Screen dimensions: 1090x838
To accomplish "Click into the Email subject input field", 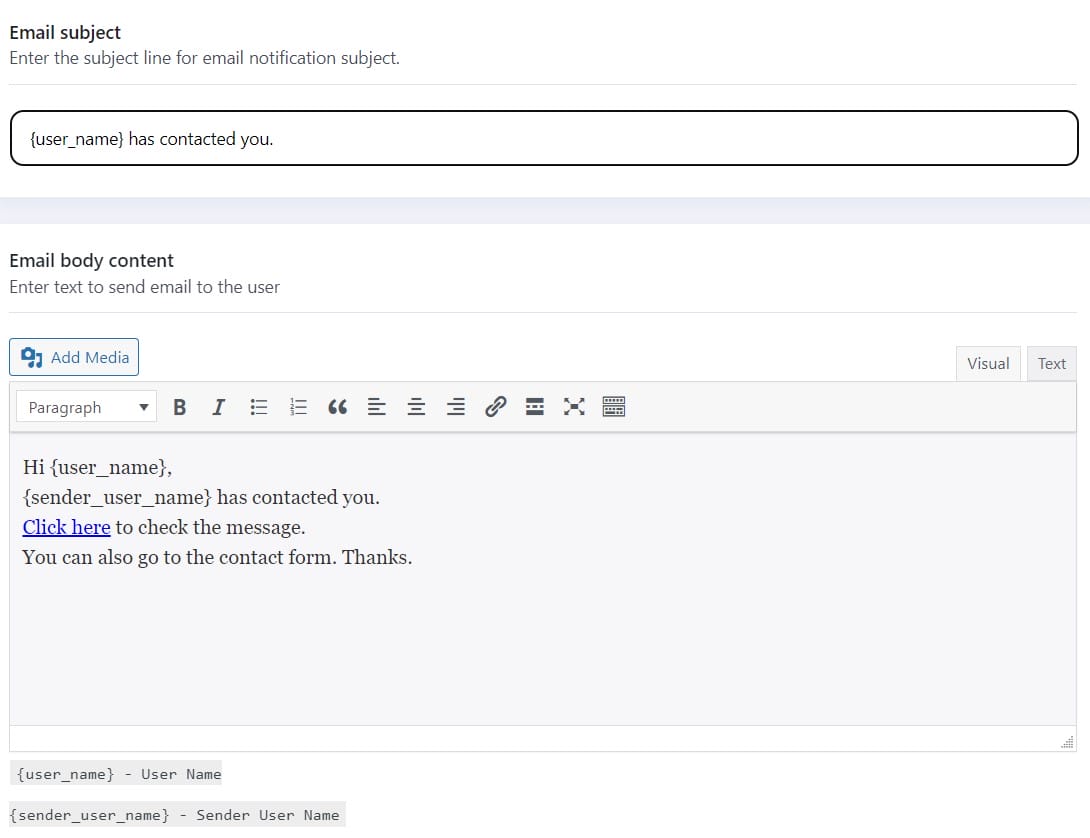I will click(x=544, y=139).
